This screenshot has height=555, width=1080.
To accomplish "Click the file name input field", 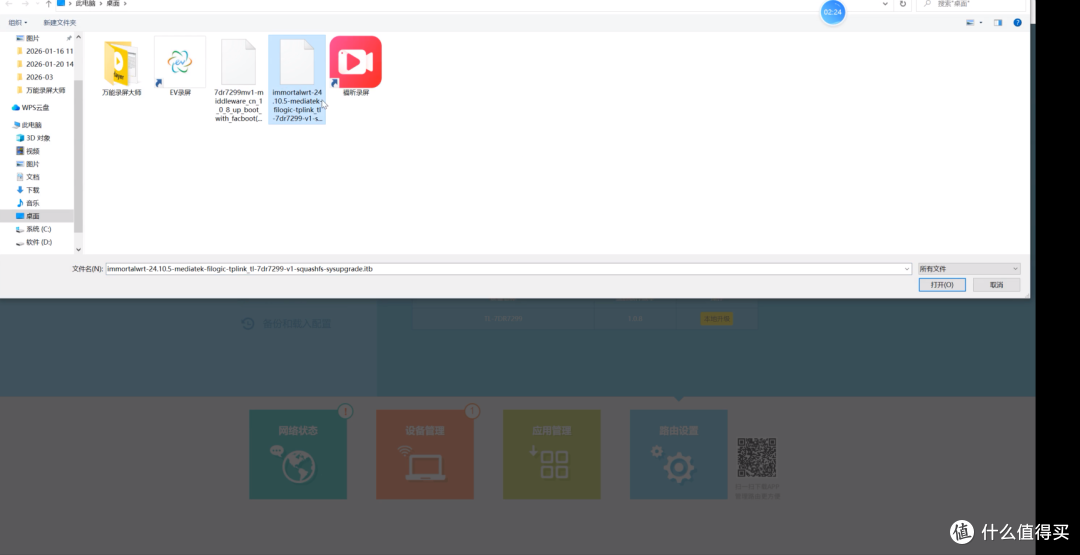I will click(x=508, y=269).
